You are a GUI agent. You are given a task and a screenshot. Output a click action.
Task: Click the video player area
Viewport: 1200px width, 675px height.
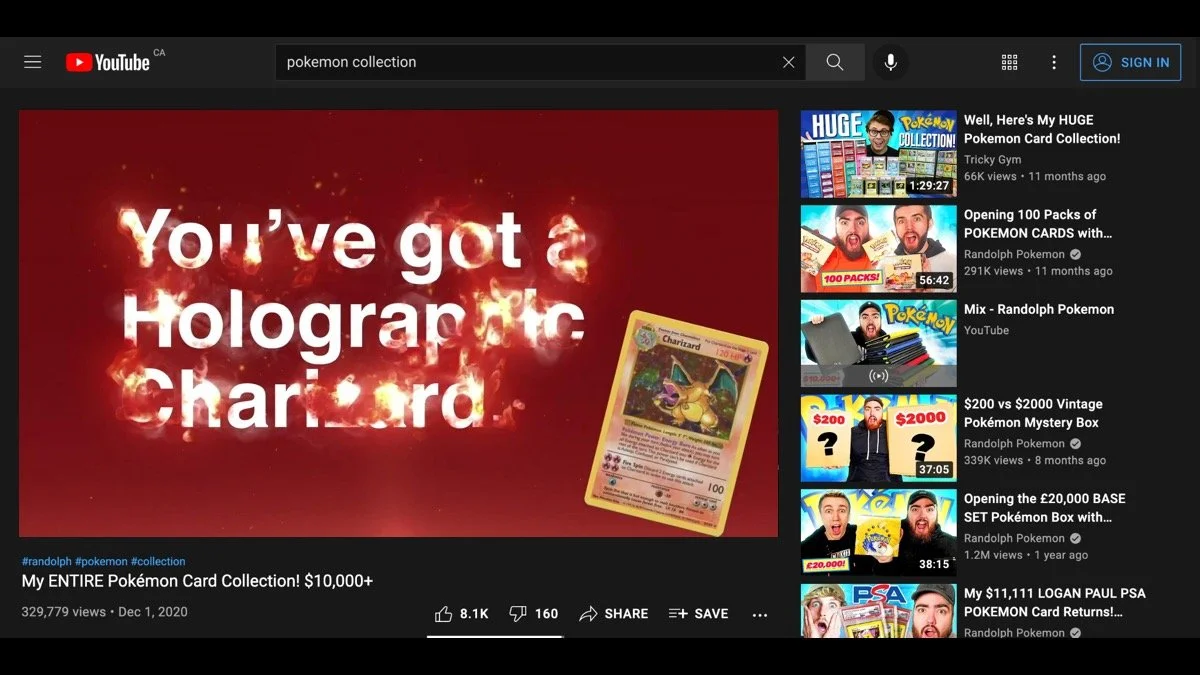(x=398, y=323)
